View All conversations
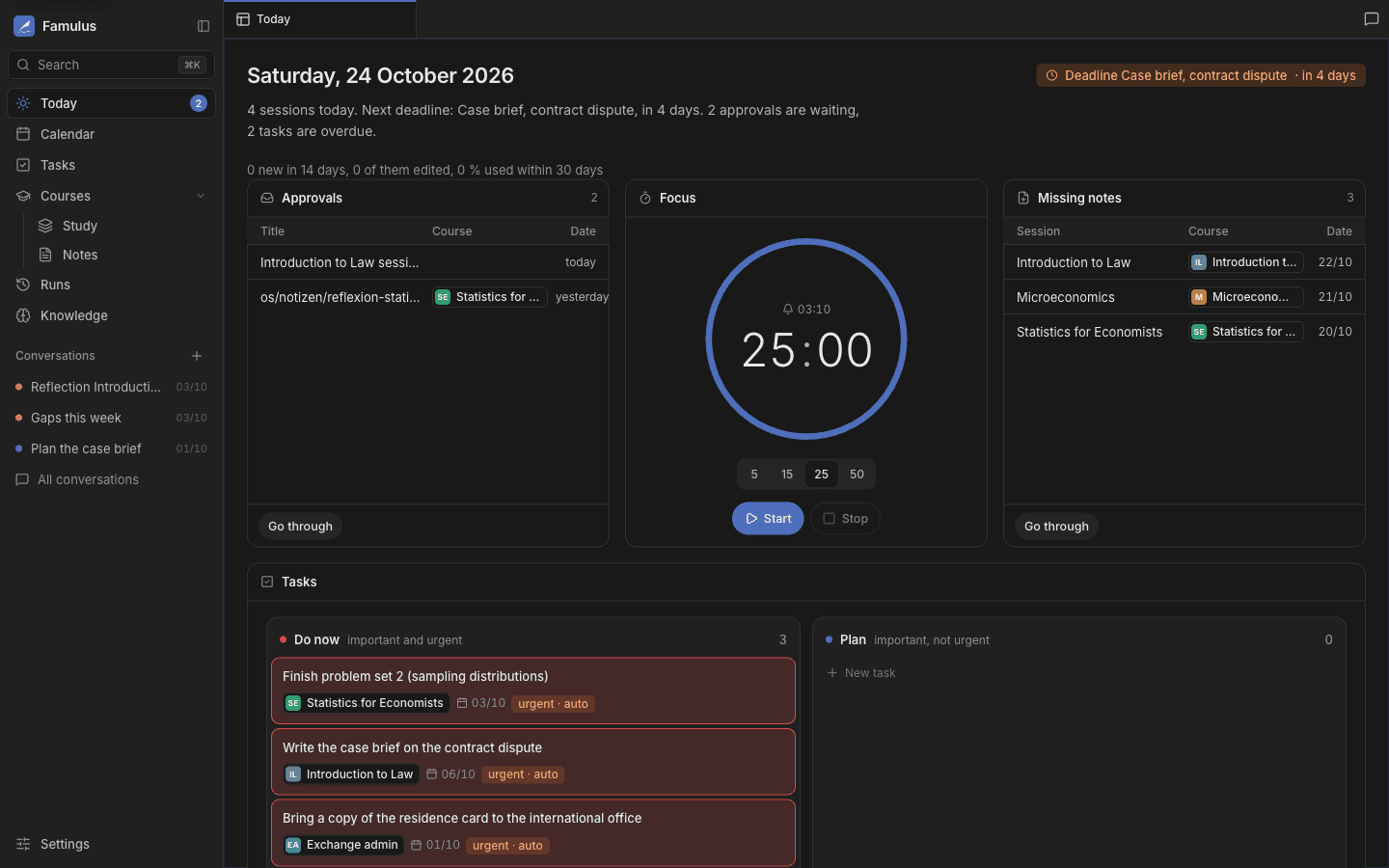Viewport: 1389px width, 868px height. click(111, 479)
